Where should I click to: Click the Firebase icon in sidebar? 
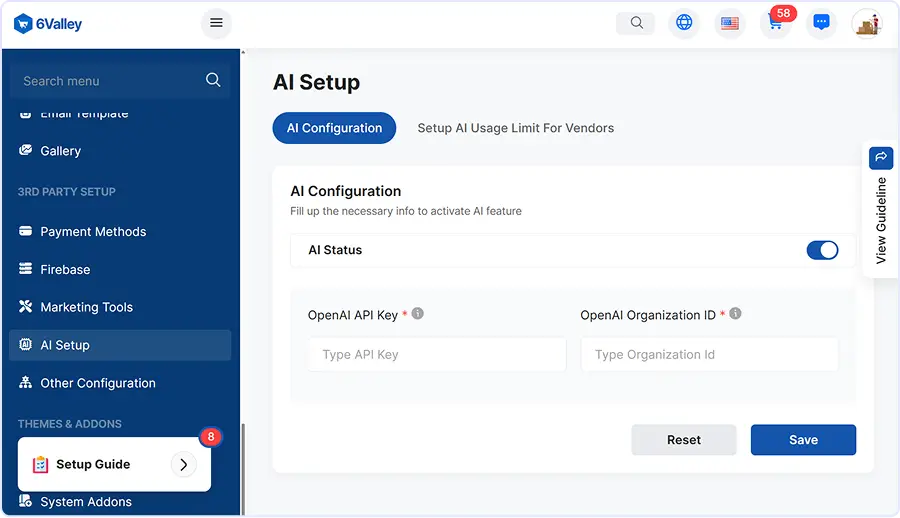[25, 269]
